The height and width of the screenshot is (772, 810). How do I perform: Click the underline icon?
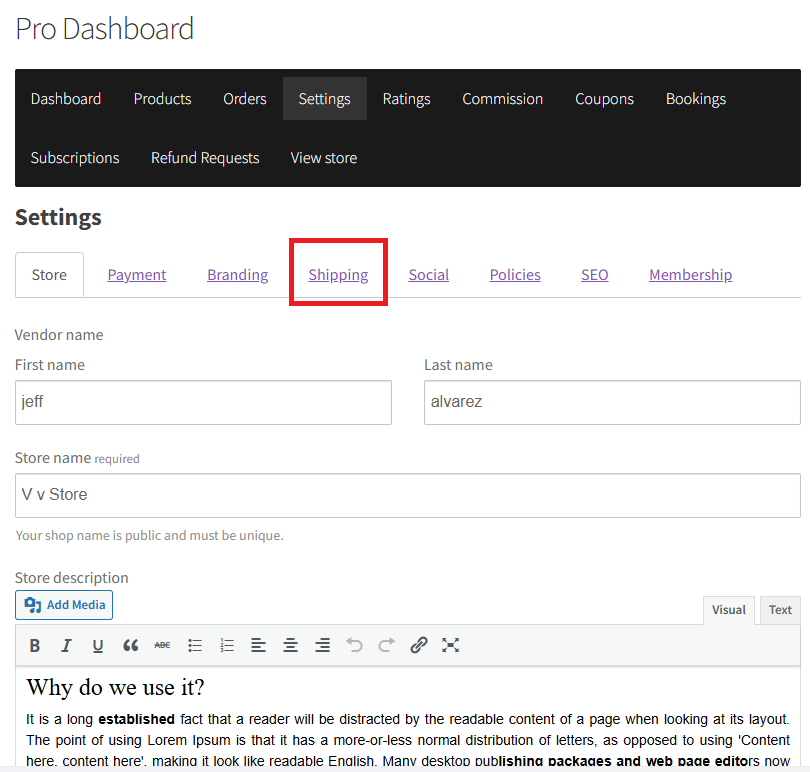pos(98,646)
